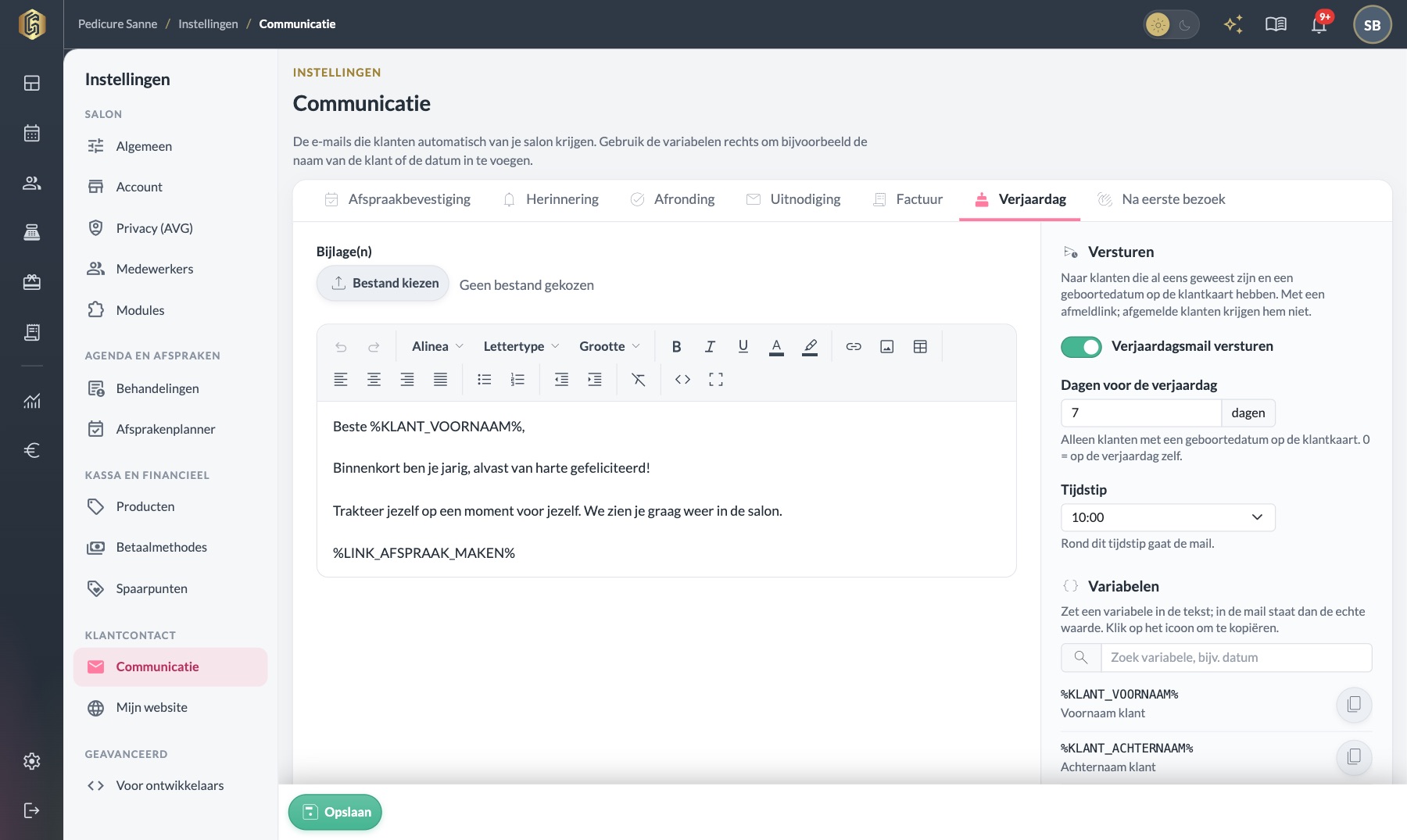
Task: Insert a table in the editor
Action: click(x=920, y=346)
